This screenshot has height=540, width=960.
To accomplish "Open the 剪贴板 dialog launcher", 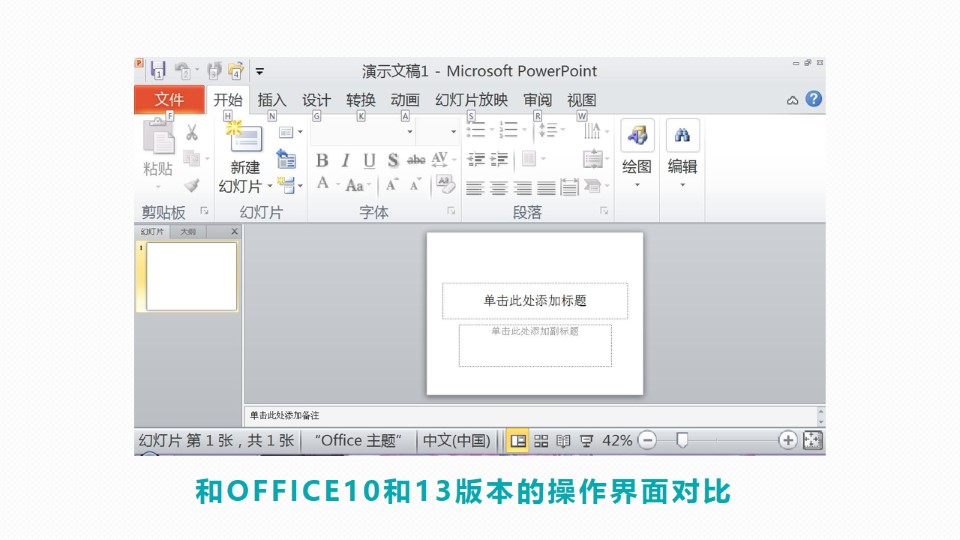I will [204, 211].
